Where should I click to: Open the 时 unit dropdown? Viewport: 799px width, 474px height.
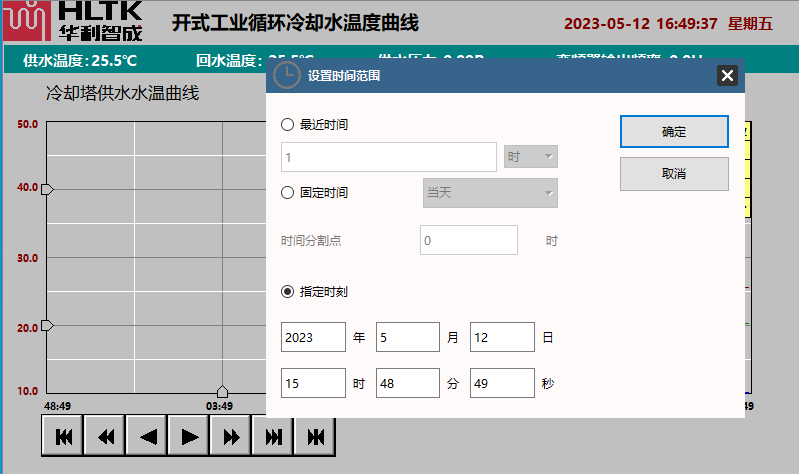[531, 157]
